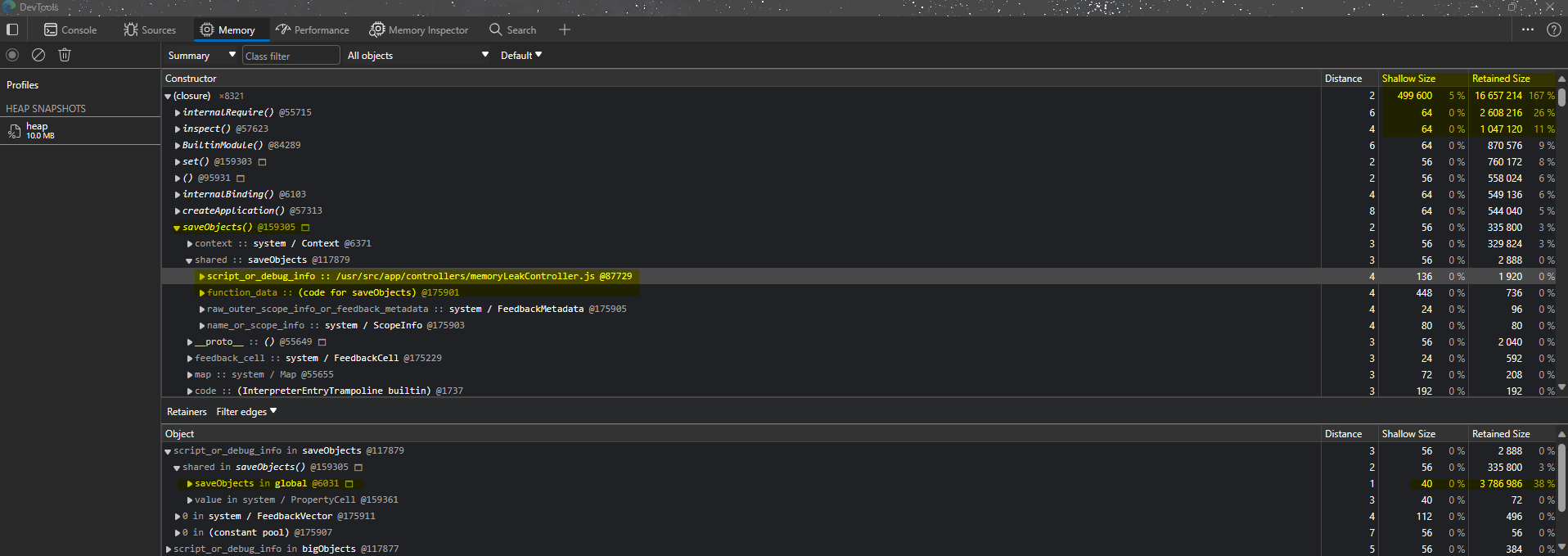Click square icon beside saveObjects() @159305 in constructor list

coord(305,228)
